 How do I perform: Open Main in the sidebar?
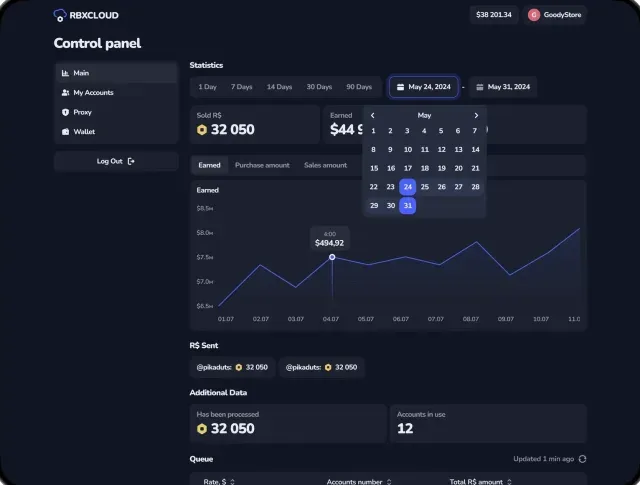[x=116, y=73]
